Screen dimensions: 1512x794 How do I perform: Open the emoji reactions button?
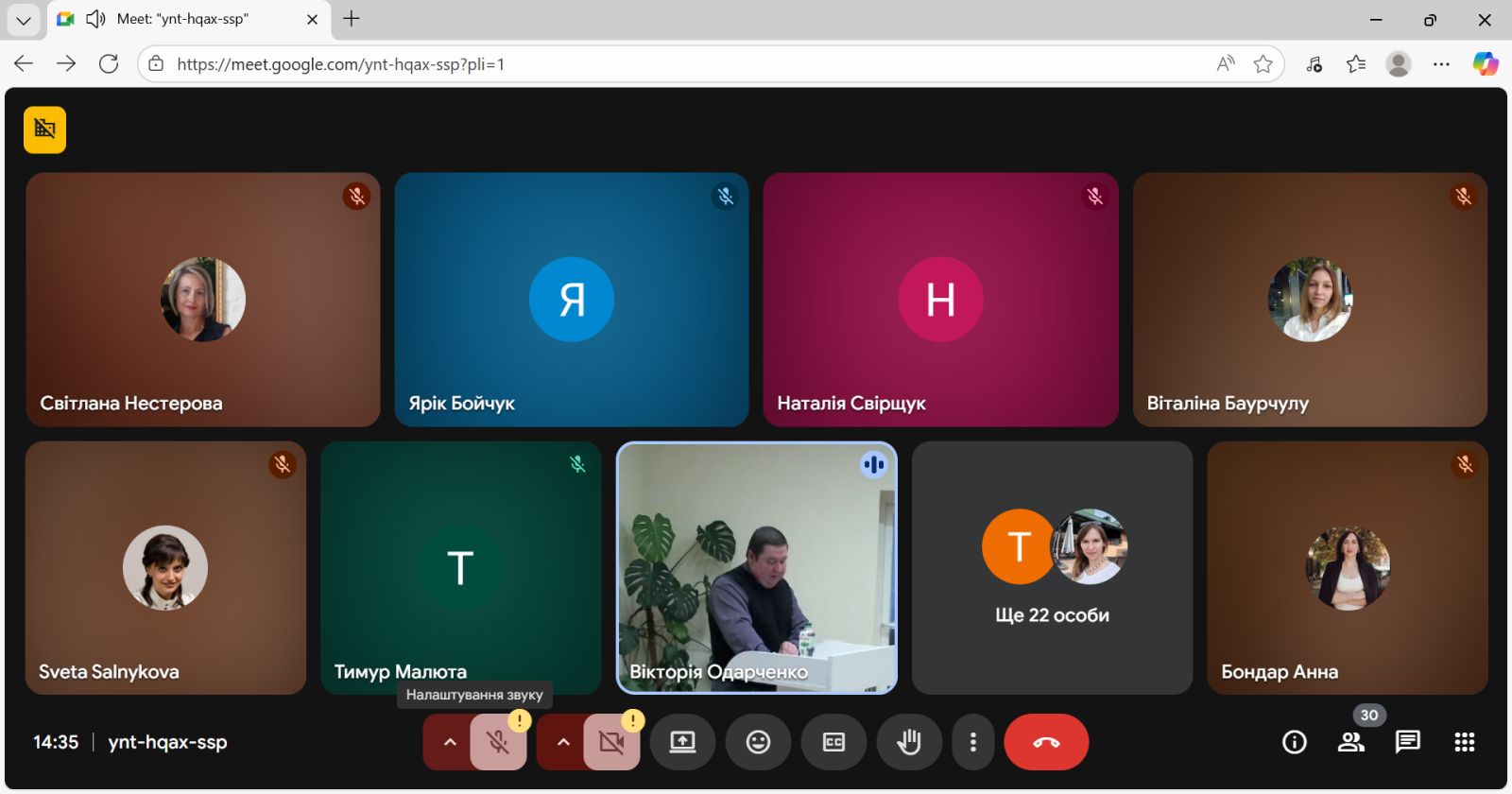pos(758,742)
